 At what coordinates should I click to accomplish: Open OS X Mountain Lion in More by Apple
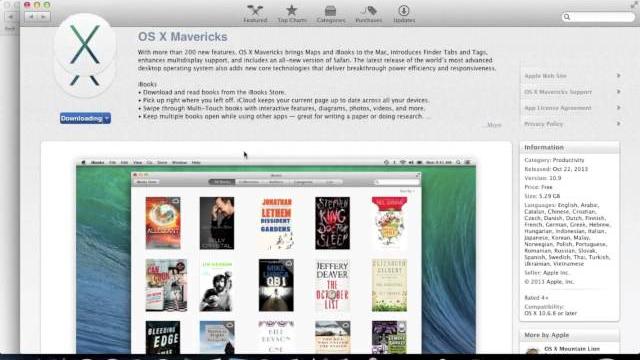(572, 349)
